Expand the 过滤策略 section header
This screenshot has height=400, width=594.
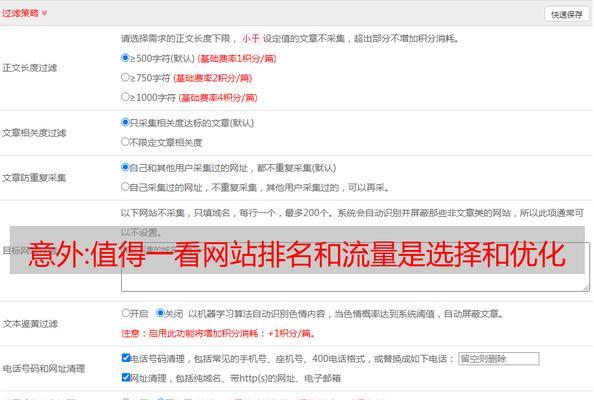pyautogui.click(x=24, y=13)
